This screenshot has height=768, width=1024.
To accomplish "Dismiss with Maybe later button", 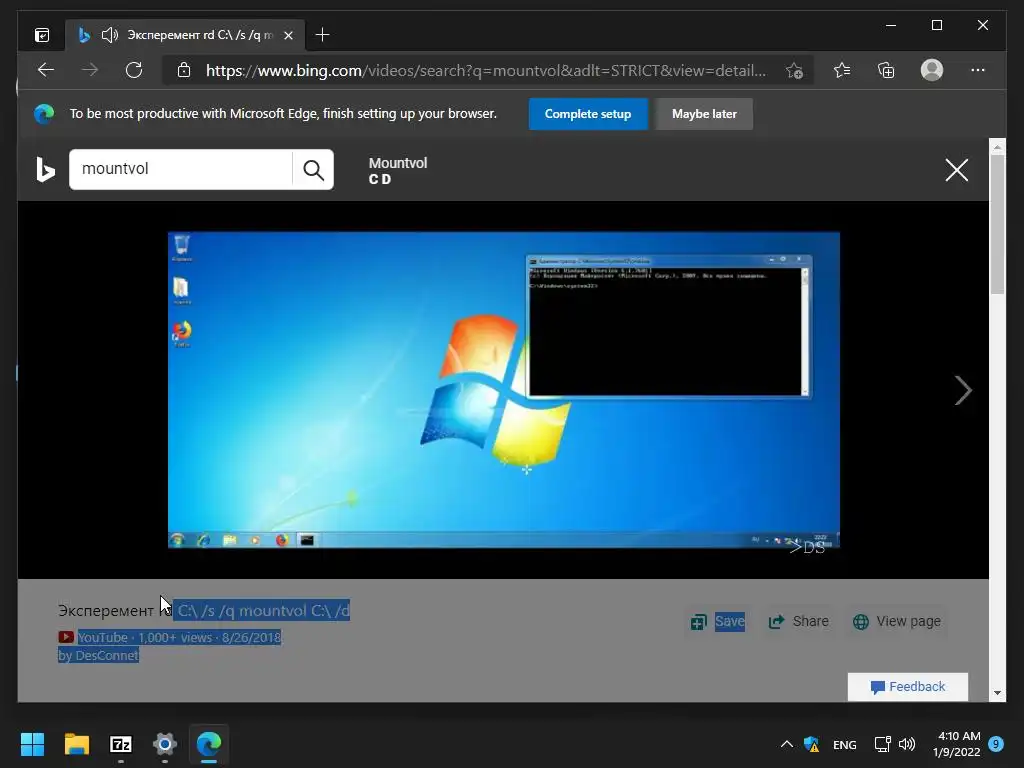I will pos(704,114).
